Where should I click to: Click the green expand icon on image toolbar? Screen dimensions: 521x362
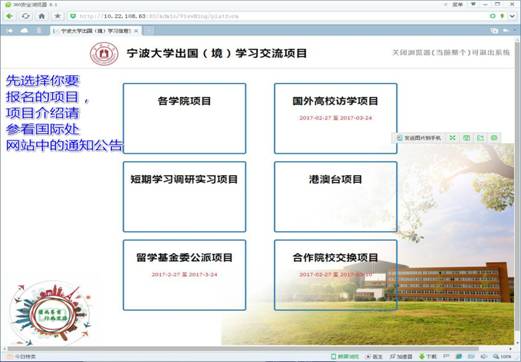coord(452,138)
